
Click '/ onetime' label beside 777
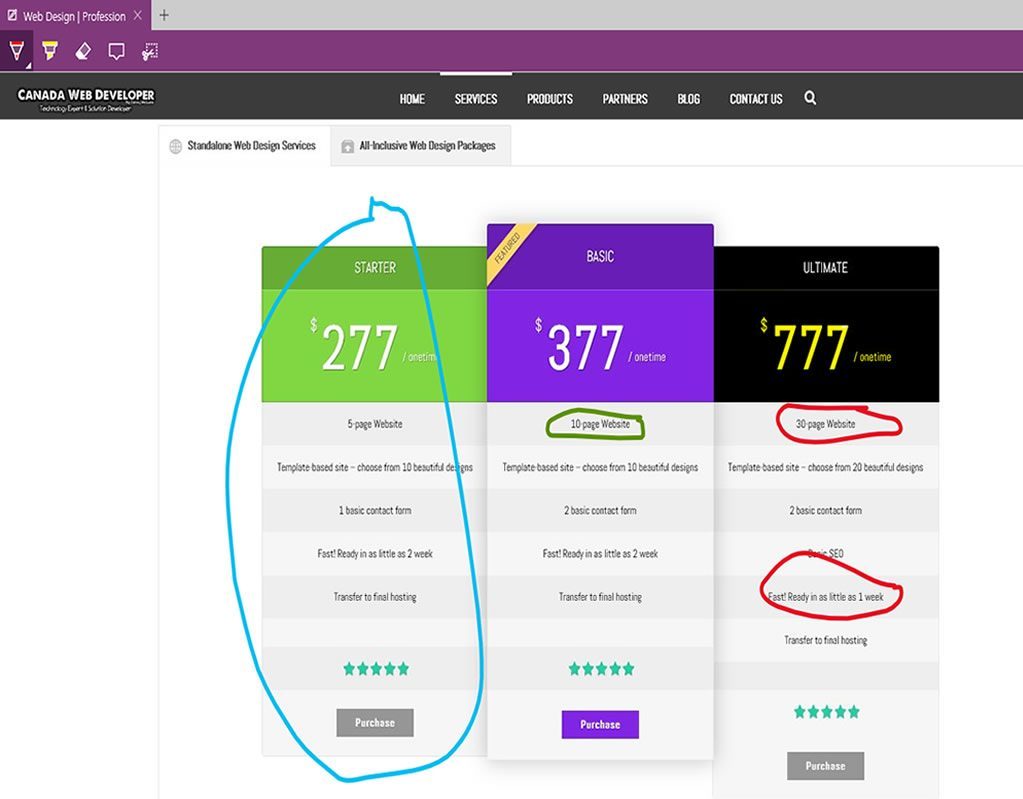(872, 357)
